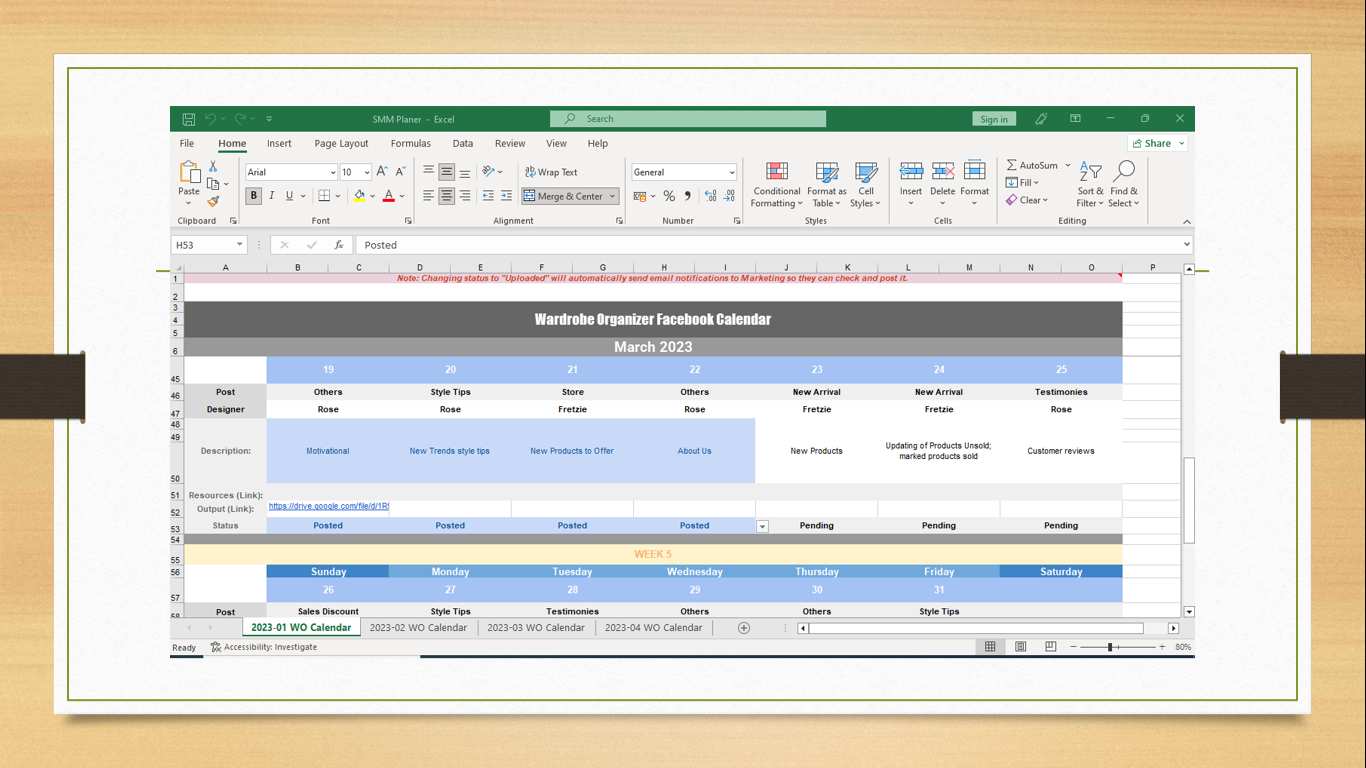1366x768 pixels.
Task: Open the drive.google.com output link
Action: pyautogui.click(x=328, y=507)
